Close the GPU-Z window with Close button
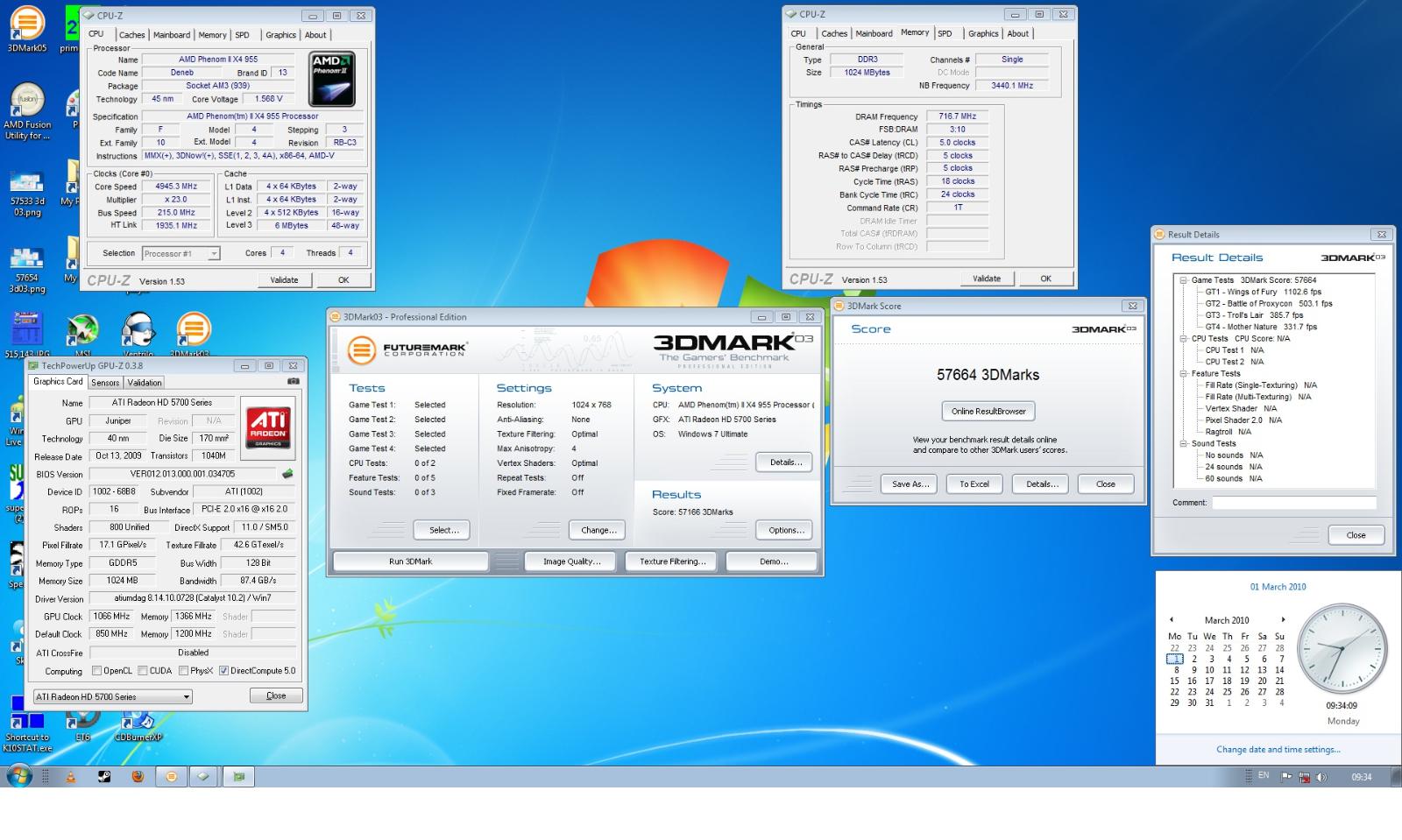This screenshot has width=1402, height=840. [x=276, y=695]
